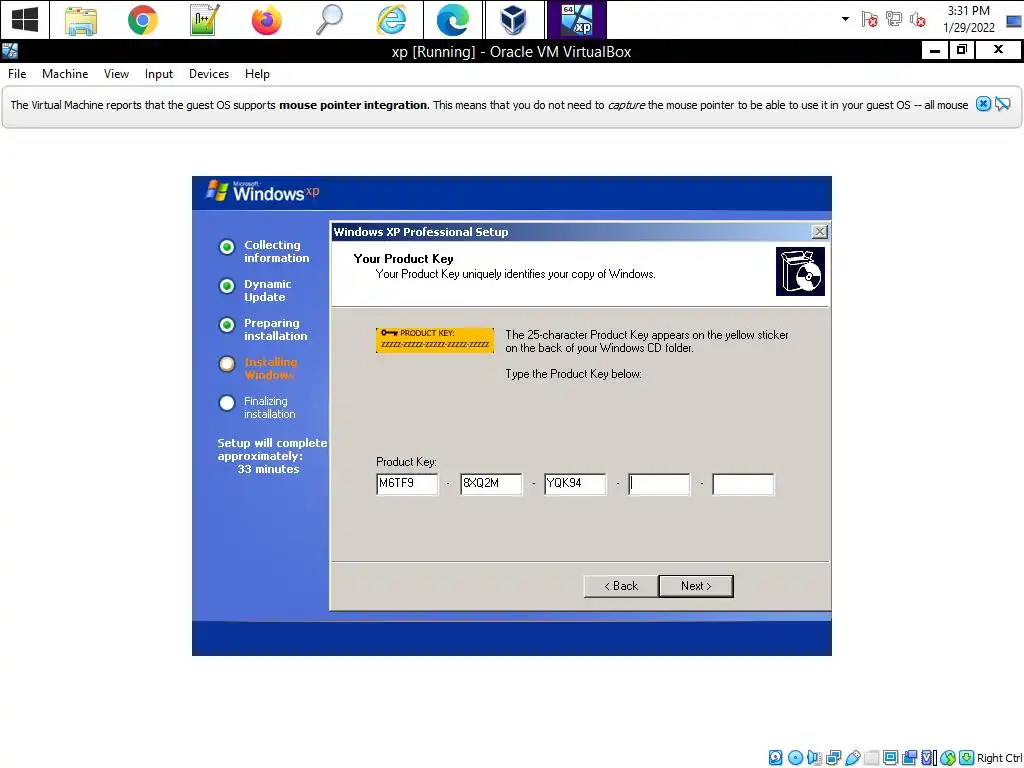Image resolution: width=1024 pixels, height=768 pixels.
Task: Minimize the VirtualBox window
Action: click(x=935, y=50)
